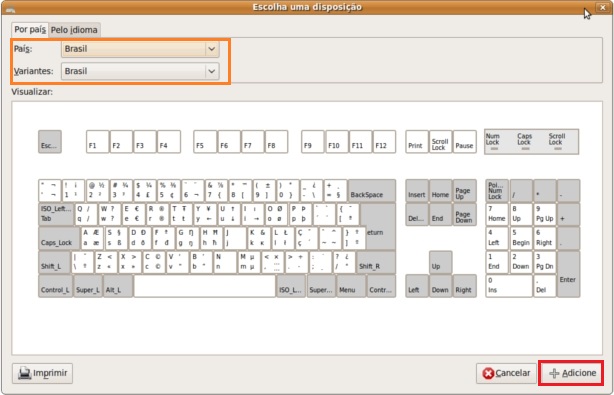Open the País dropdown set to Brasil
This screenshot has height=395, width=614.
point(140,49)
